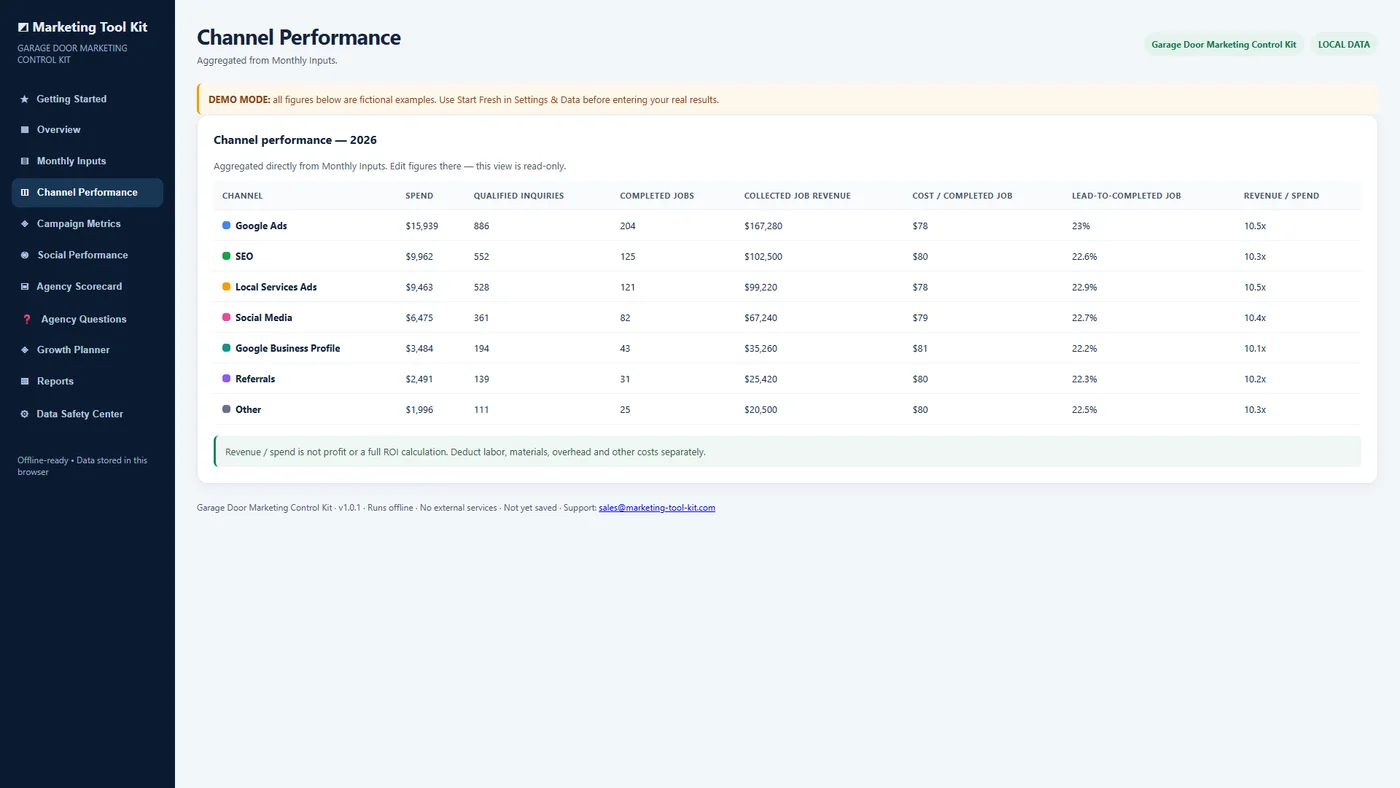Open the Social Performance page
Image resolution: width=1400 pixels, height=788 pixels.
coord(87,255)
